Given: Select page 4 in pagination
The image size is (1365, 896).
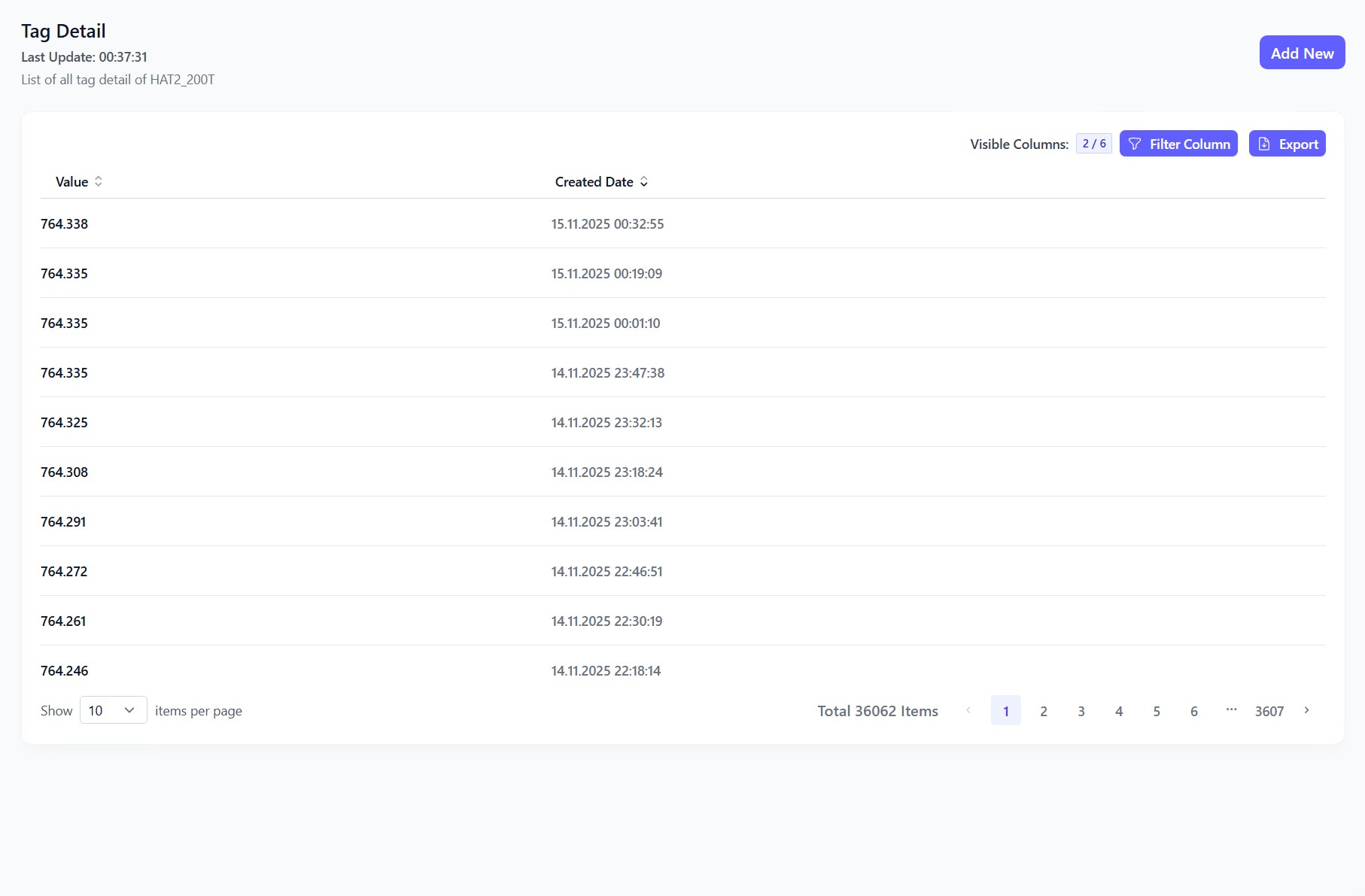Looking at the screenshot, I should (1119, 711).
